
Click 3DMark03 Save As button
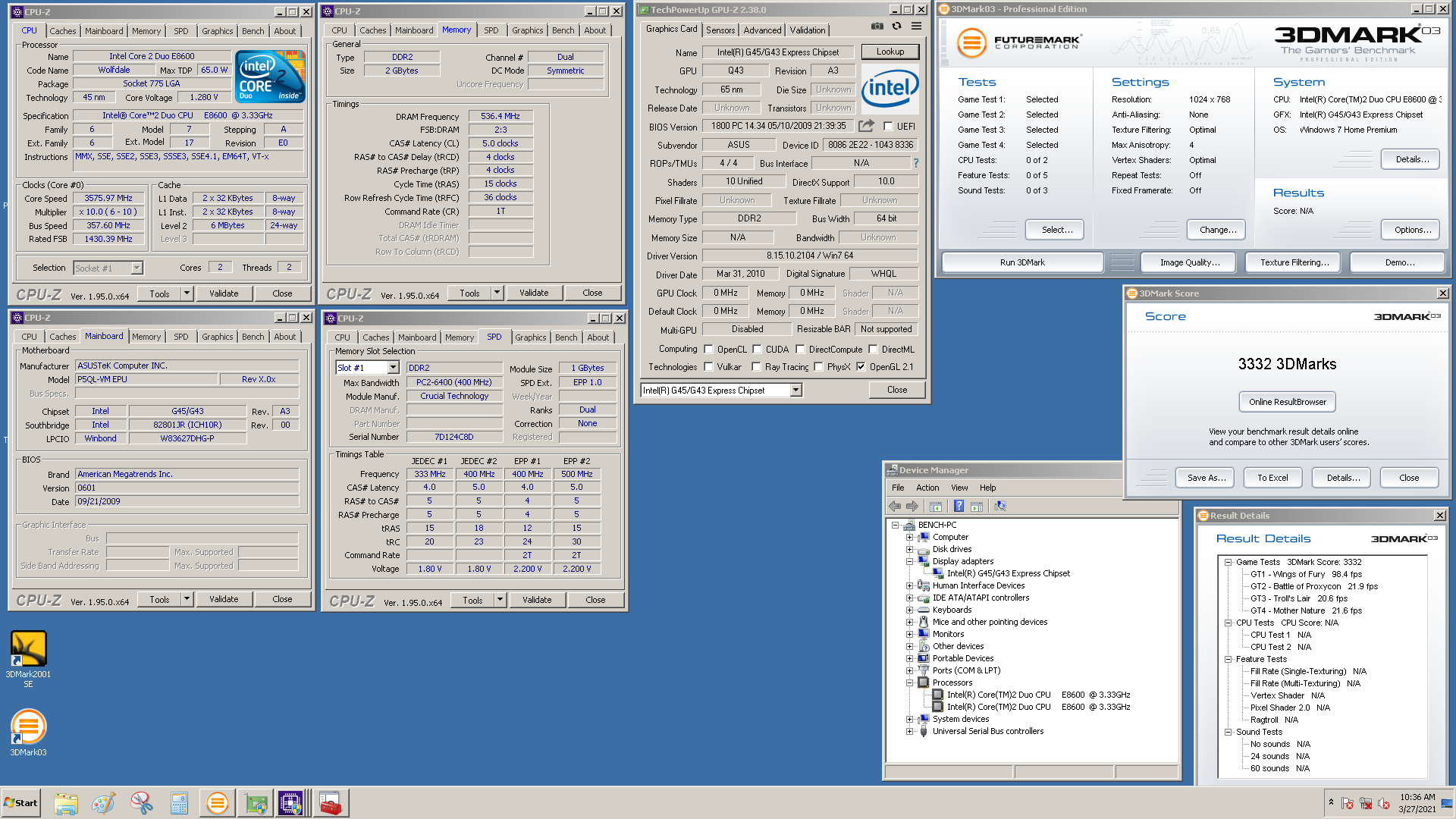(x=1206, y=478)
